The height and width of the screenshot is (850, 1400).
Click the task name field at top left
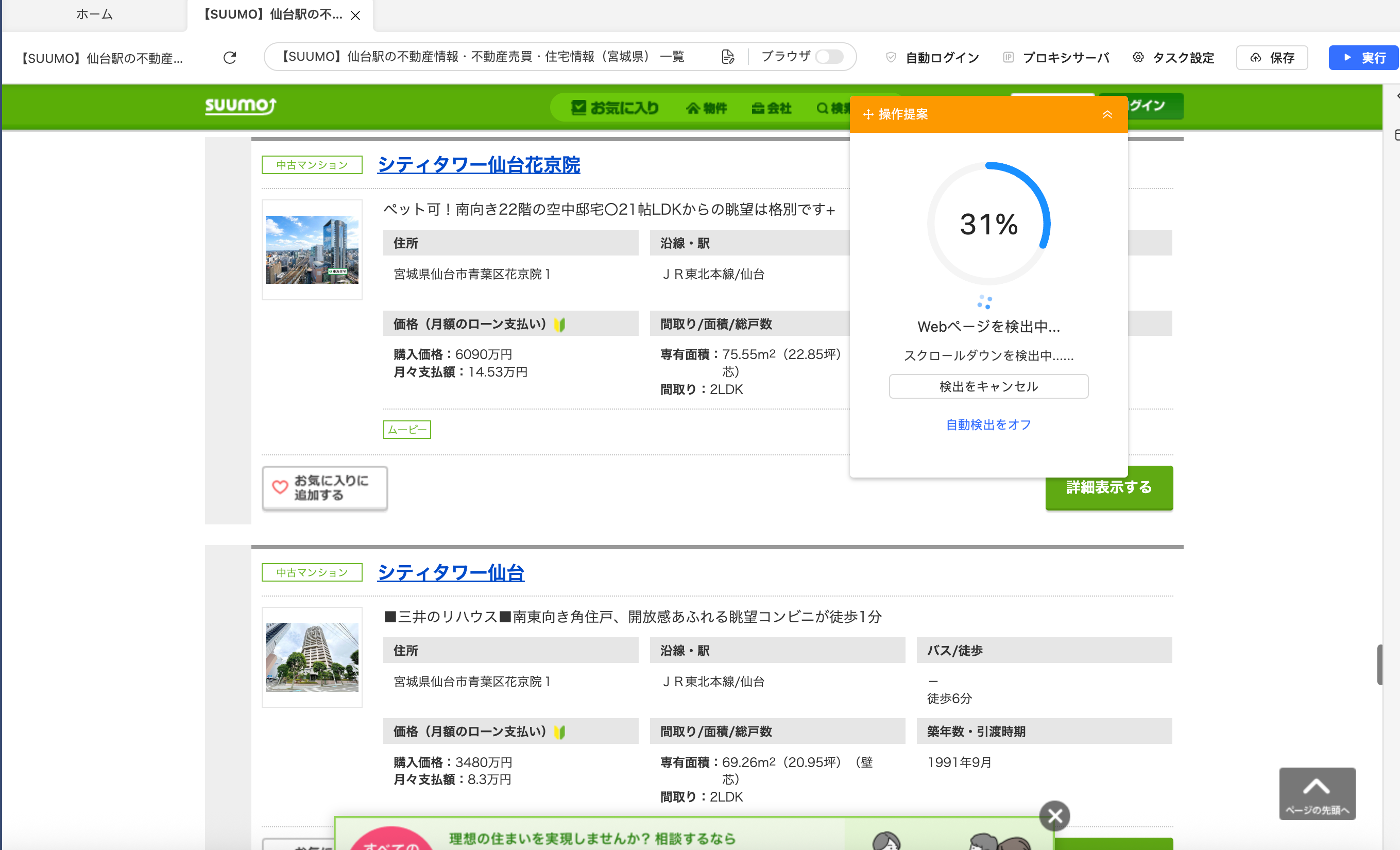(103, 58)
